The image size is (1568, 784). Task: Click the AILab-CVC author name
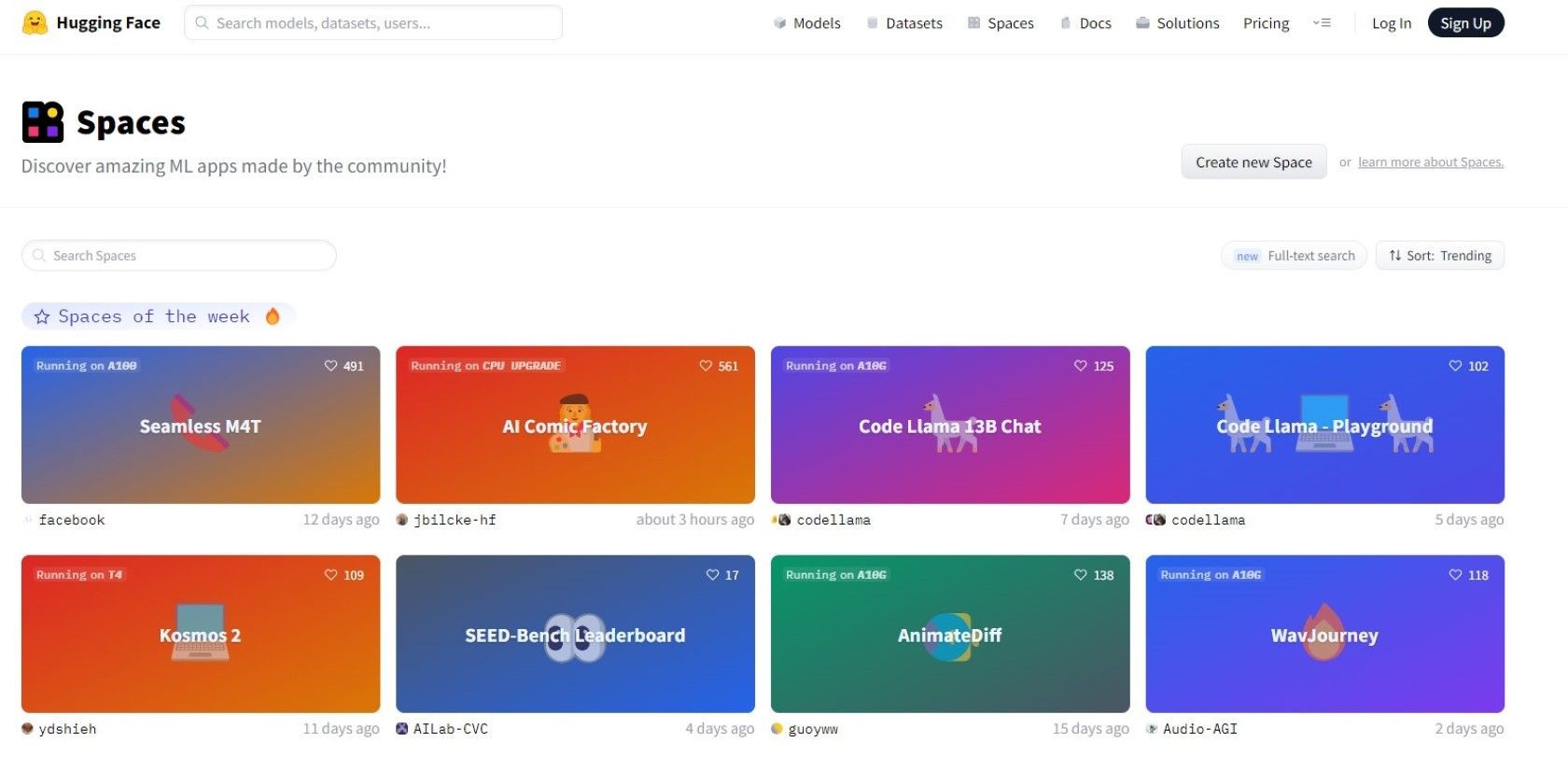click(451, 729)
